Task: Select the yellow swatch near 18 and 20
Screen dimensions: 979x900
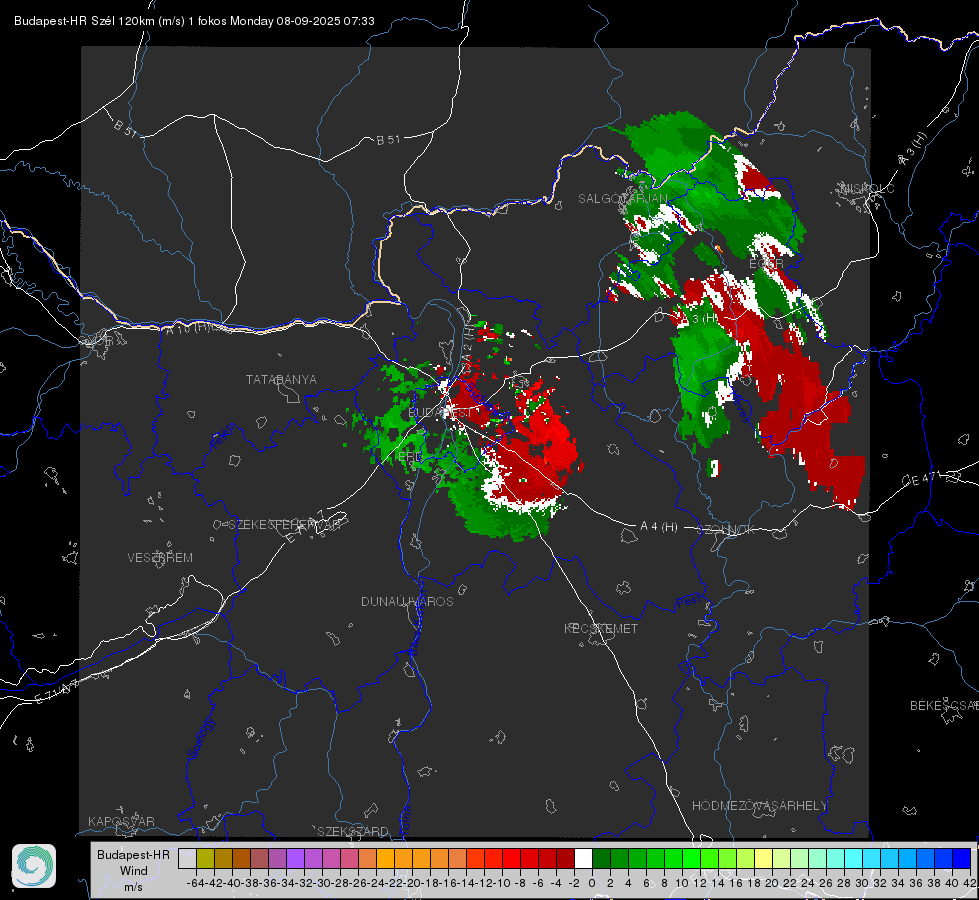Action: pyautogui.click(x=764, y=858)
